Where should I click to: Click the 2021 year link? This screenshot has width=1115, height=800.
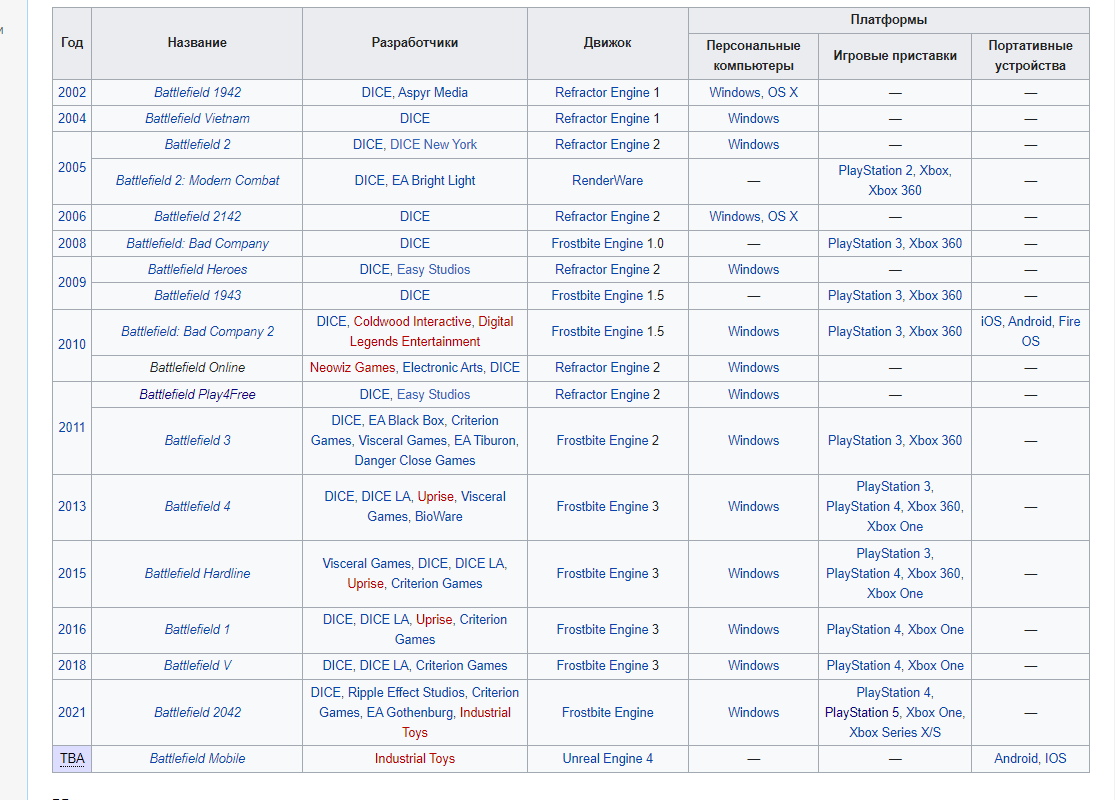(x=72, y=713)
